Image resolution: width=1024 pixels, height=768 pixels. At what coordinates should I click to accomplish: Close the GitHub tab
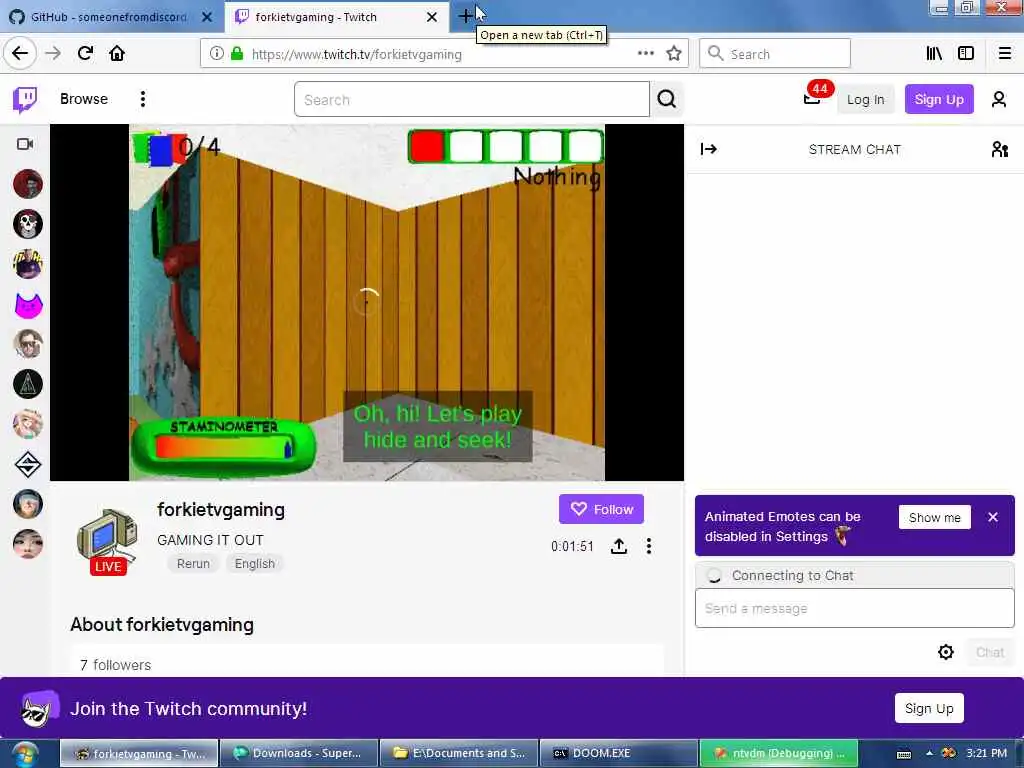[x=207, y=17]
